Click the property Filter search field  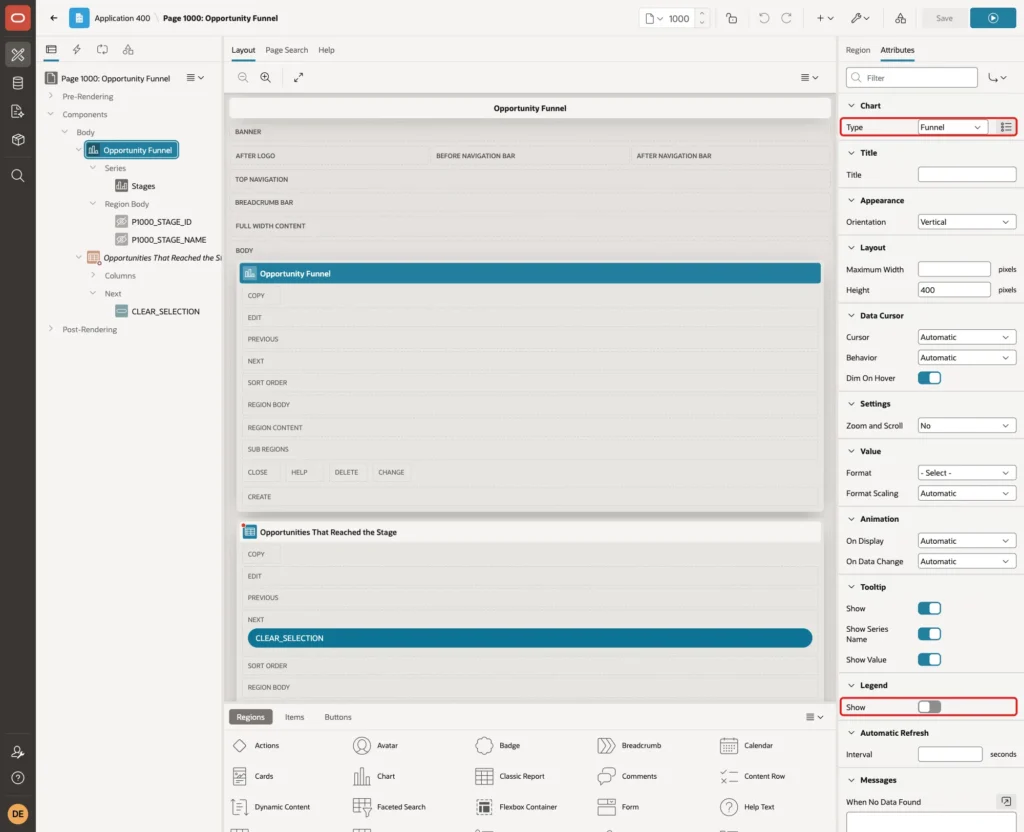click(912, 78)
